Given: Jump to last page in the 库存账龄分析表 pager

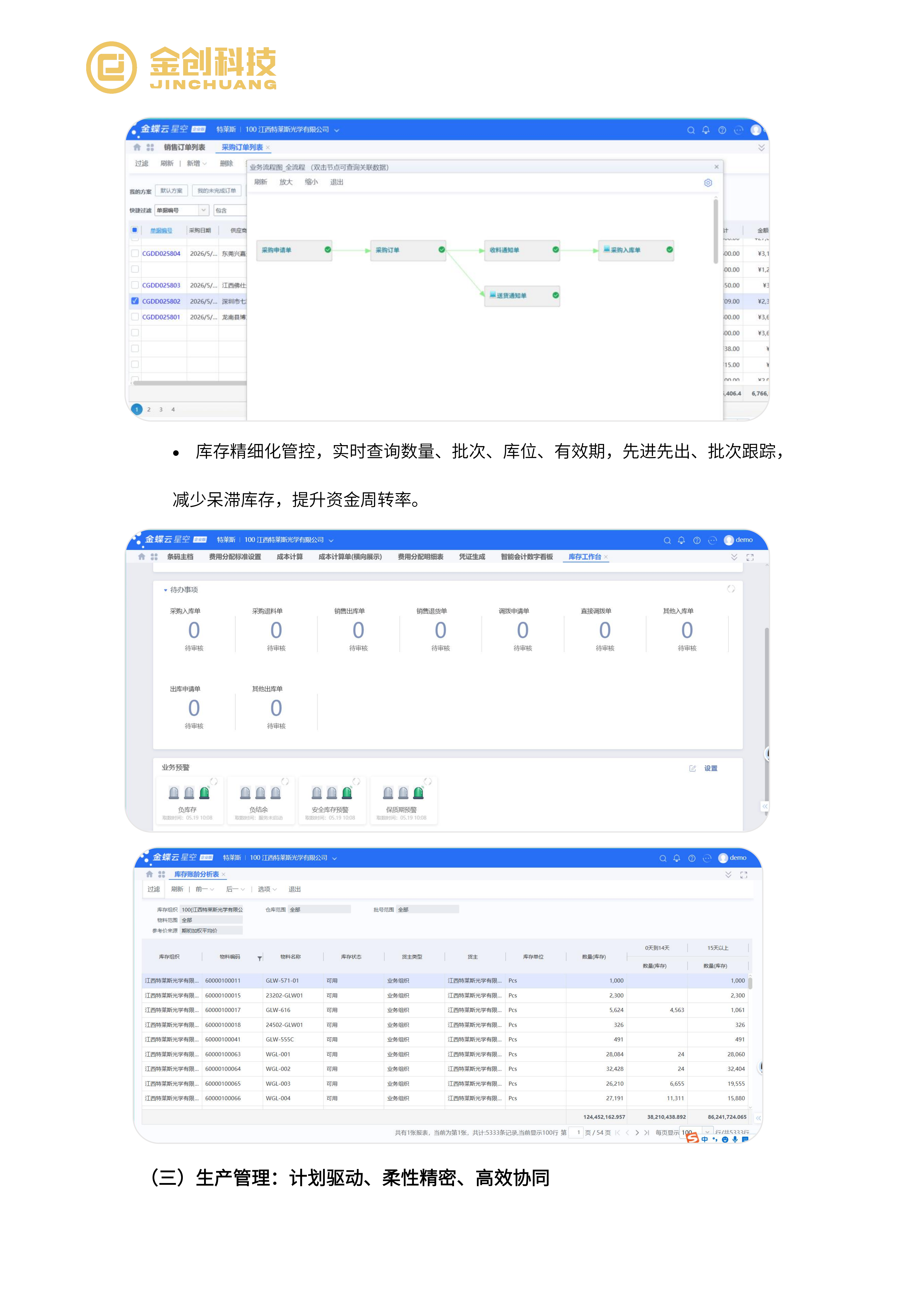Looking at the screenshot, I should (x=647, y=1133).
